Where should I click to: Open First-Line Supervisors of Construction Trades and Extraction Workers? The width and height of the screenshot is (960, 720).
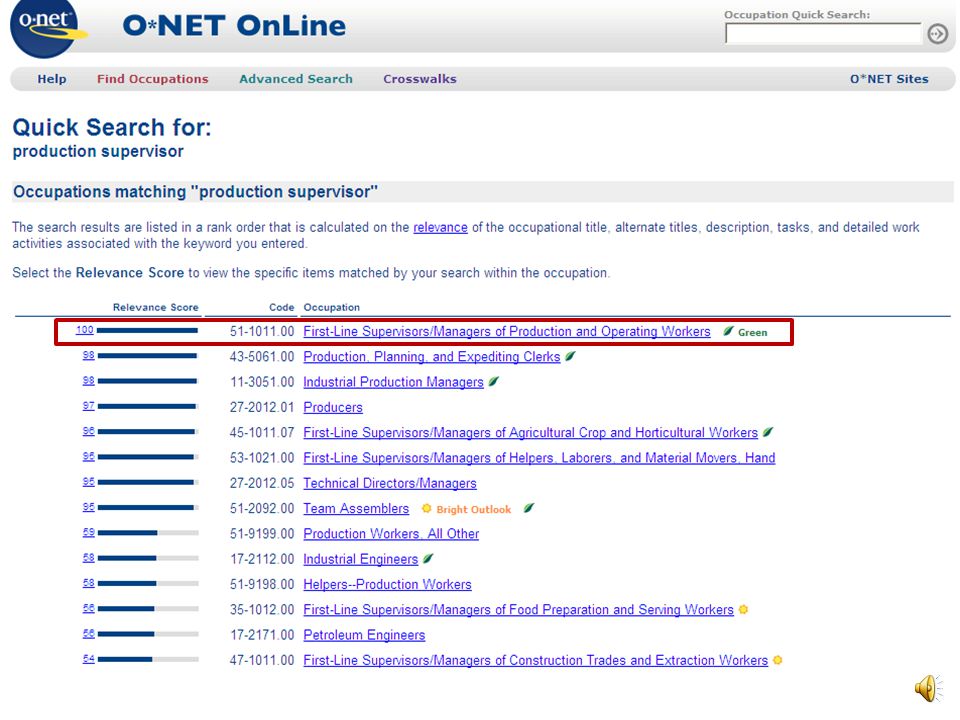pos(536,660)
